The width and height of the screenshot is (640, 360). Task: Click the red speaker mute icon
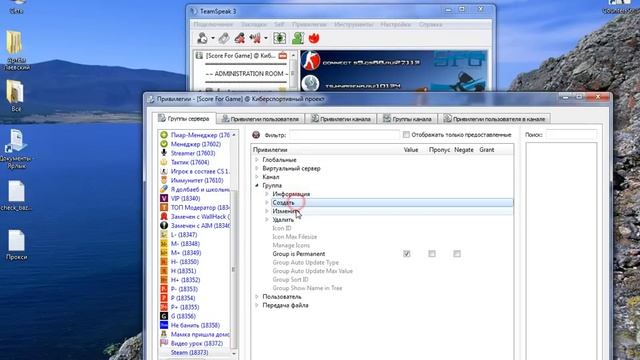pyautogui.click(x=256, y=38)
